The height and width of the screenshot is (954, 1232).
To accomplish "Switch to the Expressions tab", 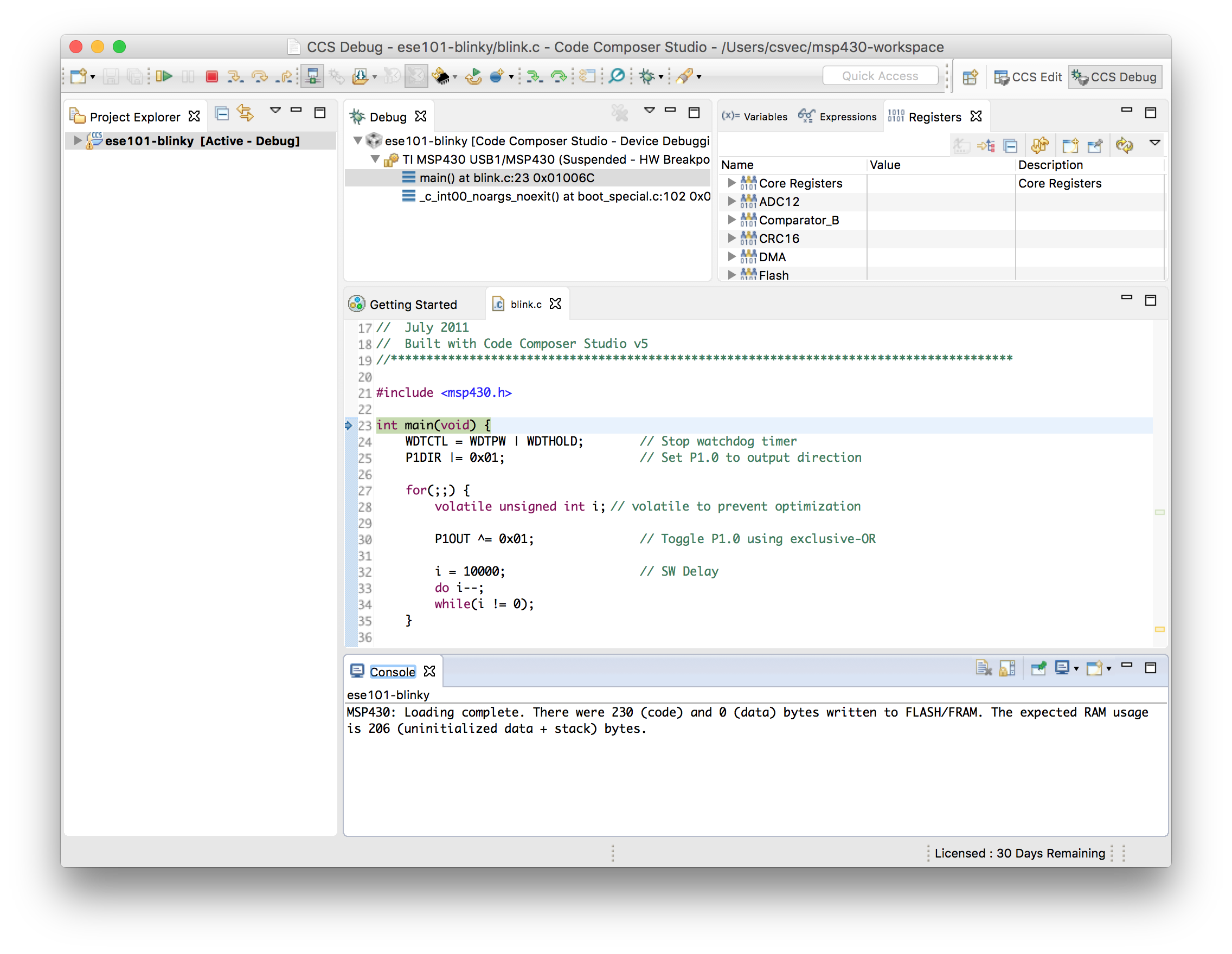I will pos(837,117).
